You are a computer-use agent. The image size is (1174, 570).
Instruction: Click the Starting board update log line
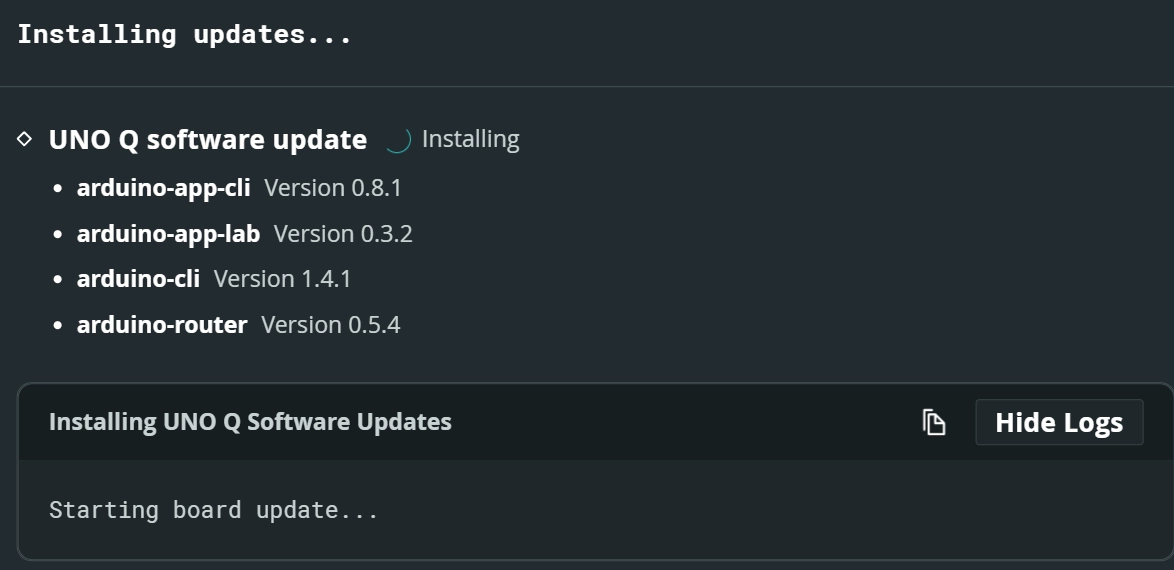(x=214, y=509)
